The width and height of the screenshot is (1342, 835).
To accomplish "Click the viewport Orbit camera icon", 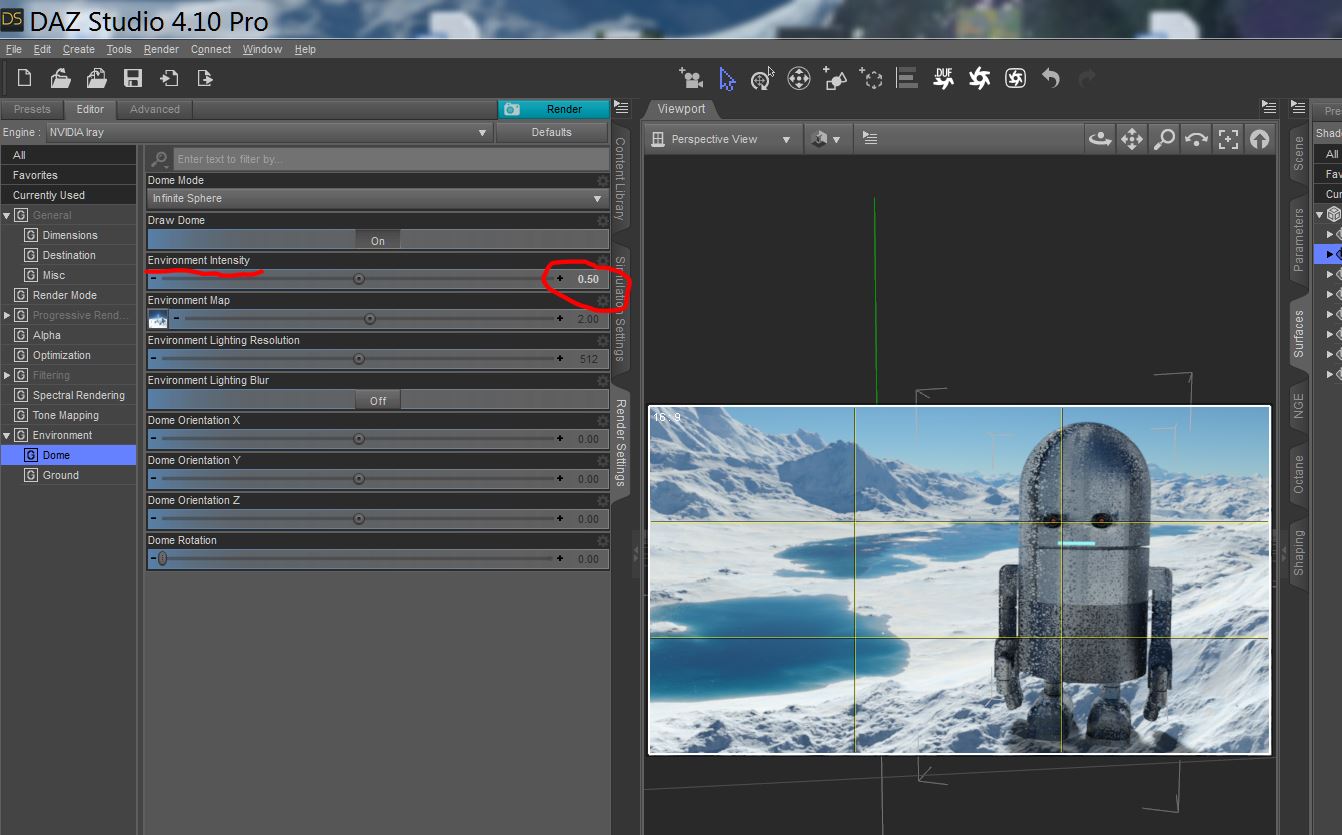I will (1100, 139).
